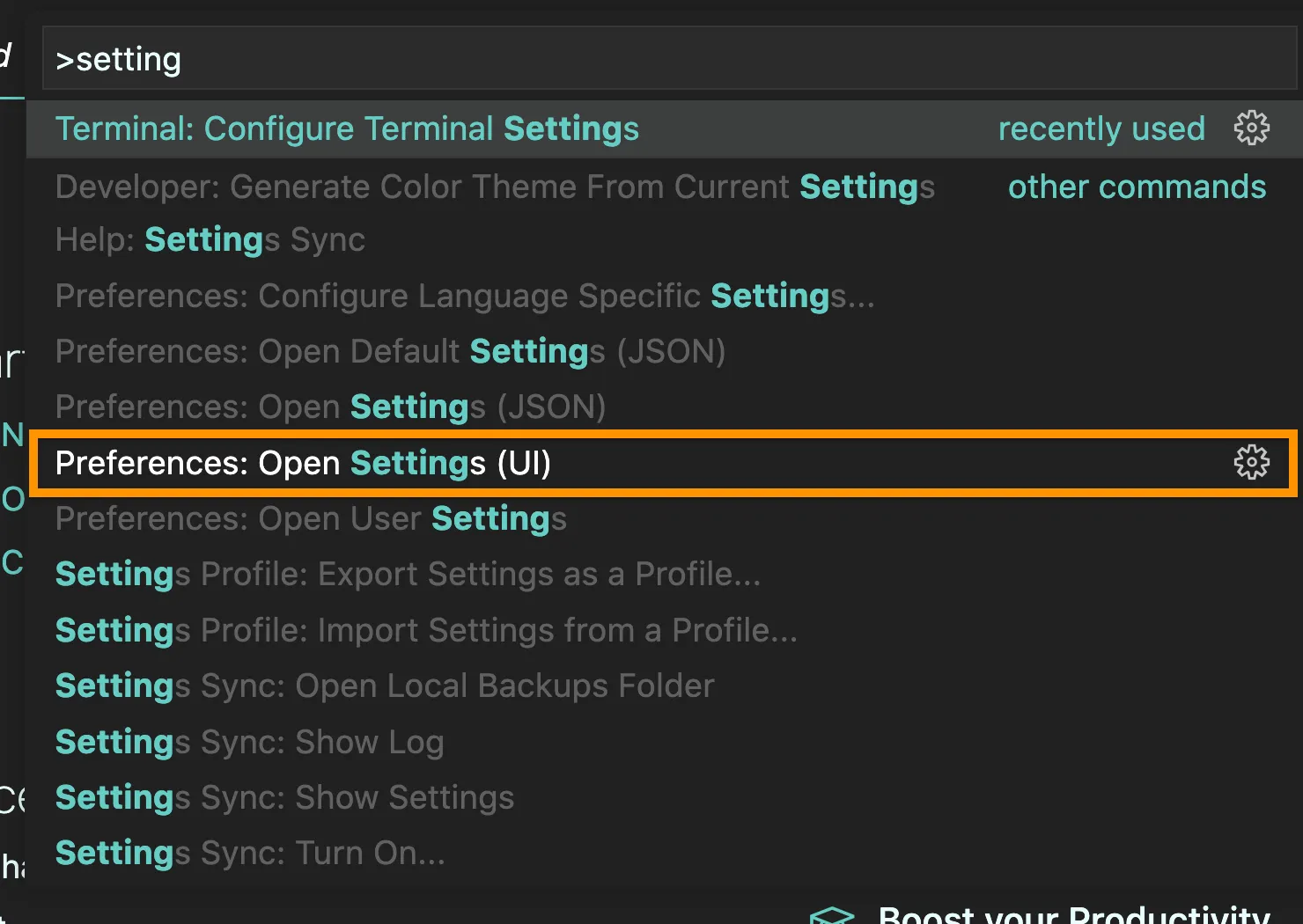The width and height of the screenshot is (1303, 924).
Task: Open Preferences: Open Settings (JSON)
Action: [330, 407]
